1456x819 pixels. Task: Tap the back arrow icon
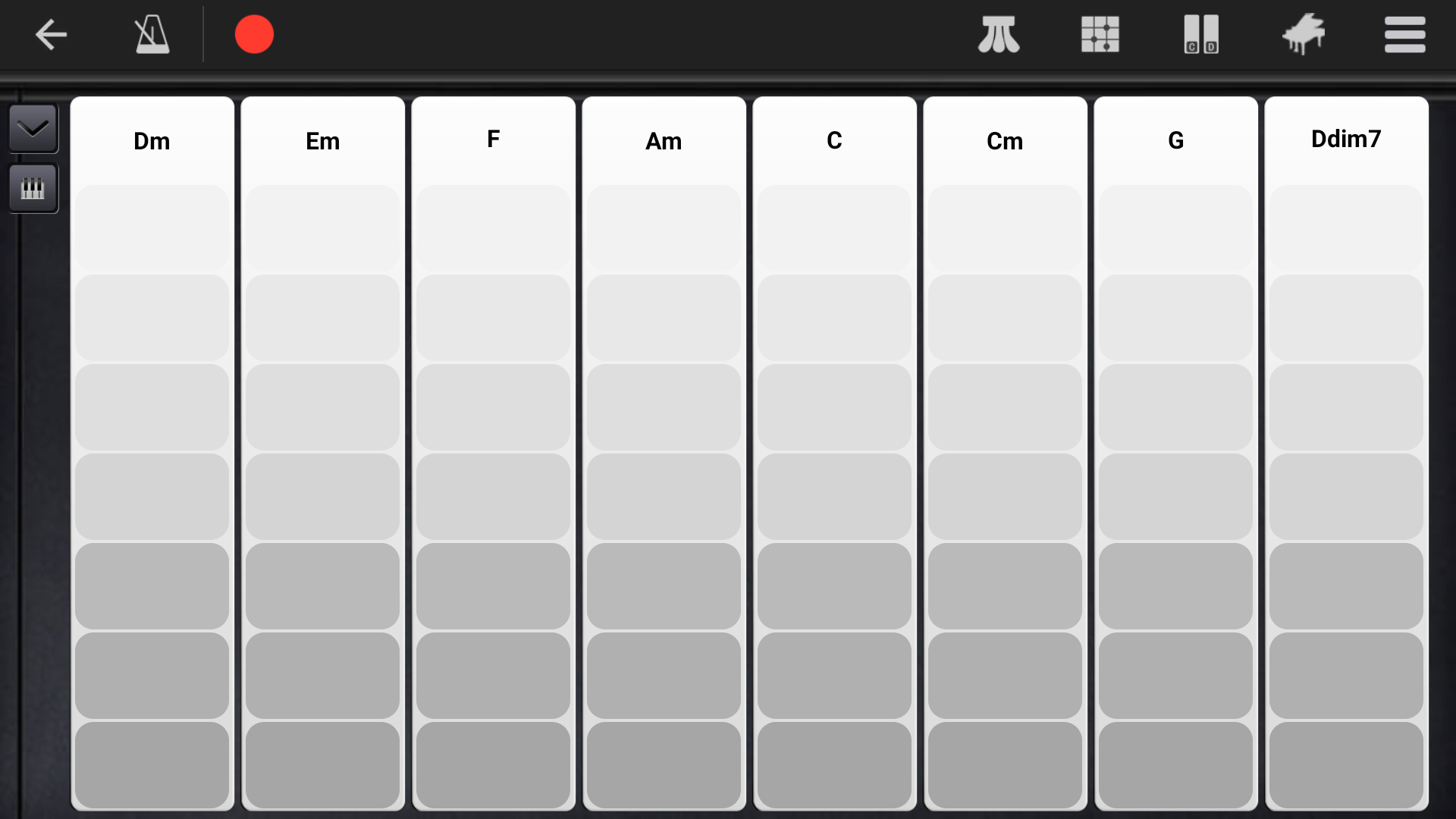51,35
